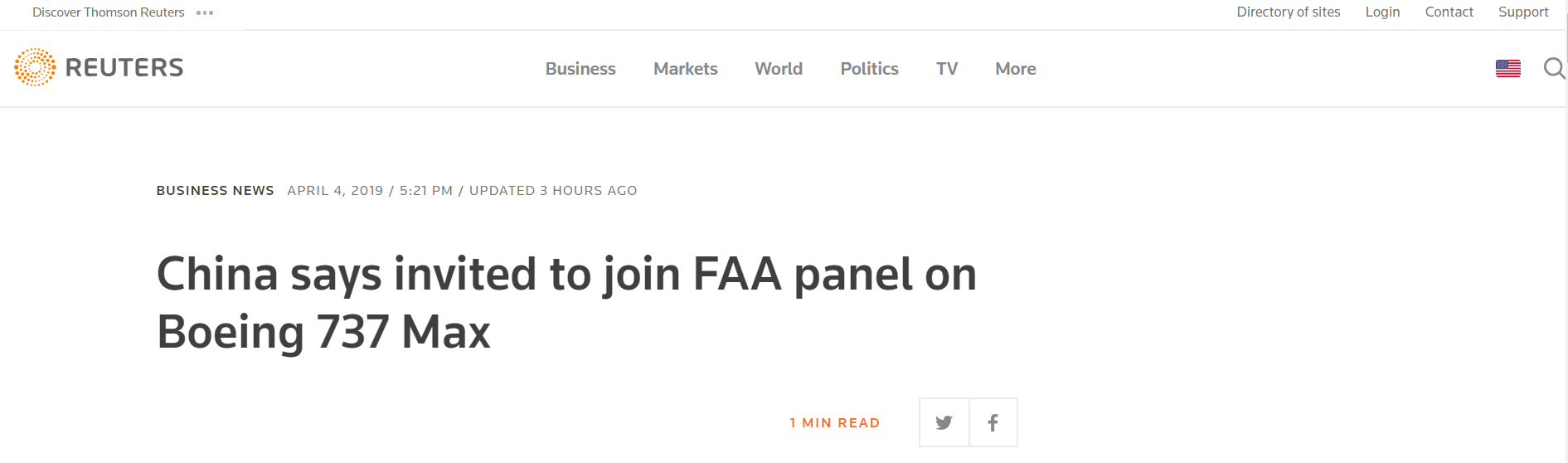Click the Business News category label
The image size is (1568, 463).
(215, 191)
